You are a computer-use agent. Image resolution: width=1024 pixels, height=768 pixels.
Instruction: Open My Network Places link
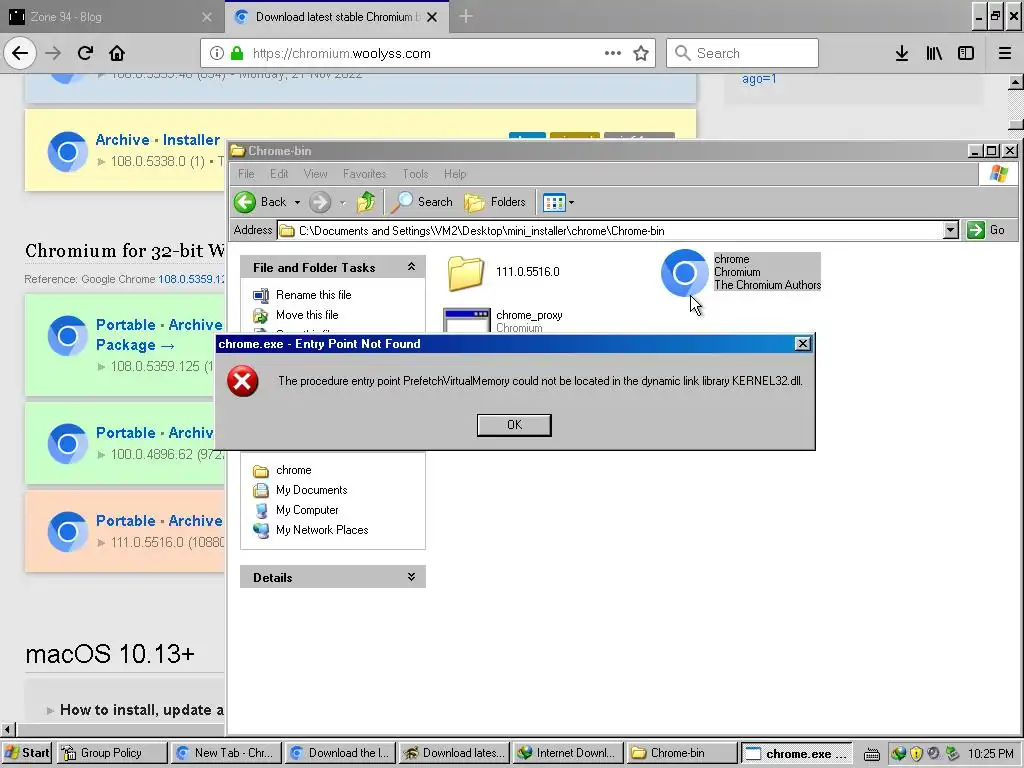click(322, 530)
